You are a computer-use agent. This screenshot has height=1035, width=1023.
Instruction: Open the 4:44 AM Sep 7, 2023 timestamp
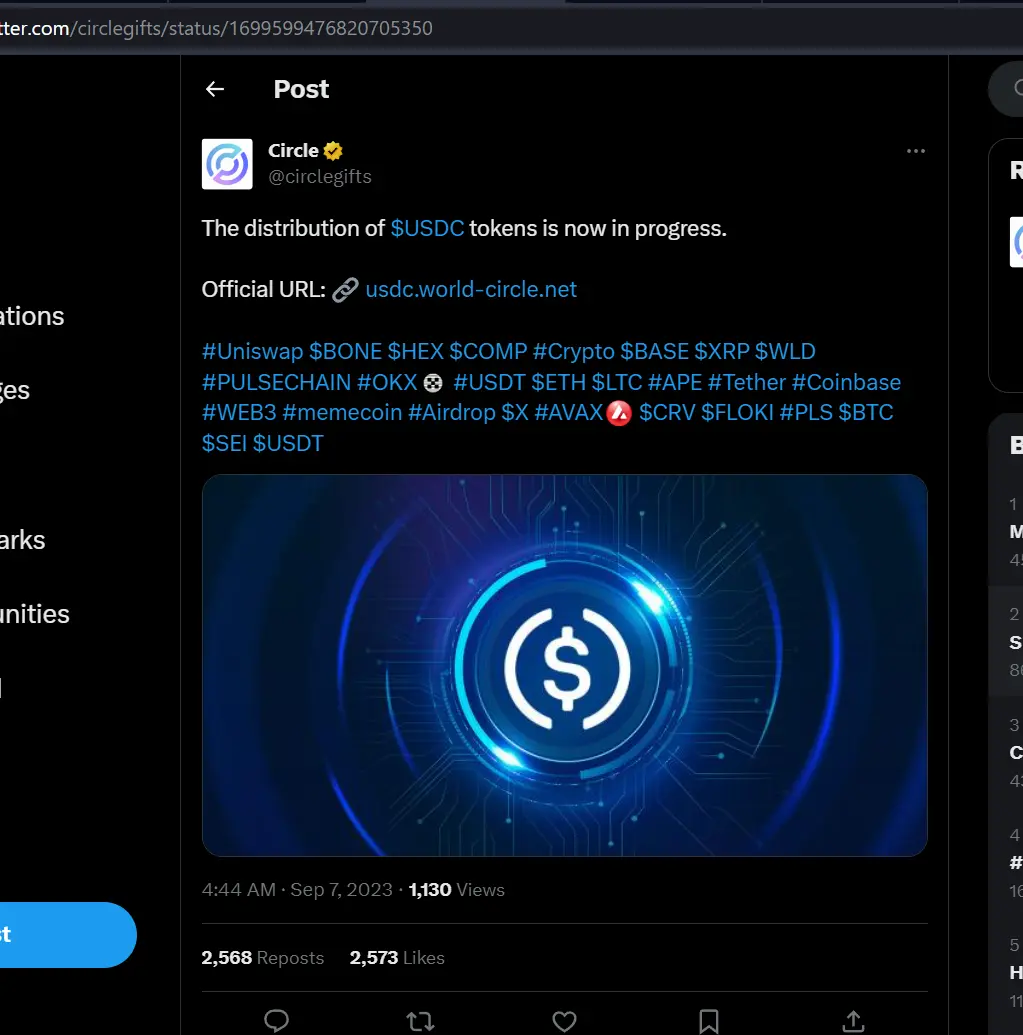(297, 890)
